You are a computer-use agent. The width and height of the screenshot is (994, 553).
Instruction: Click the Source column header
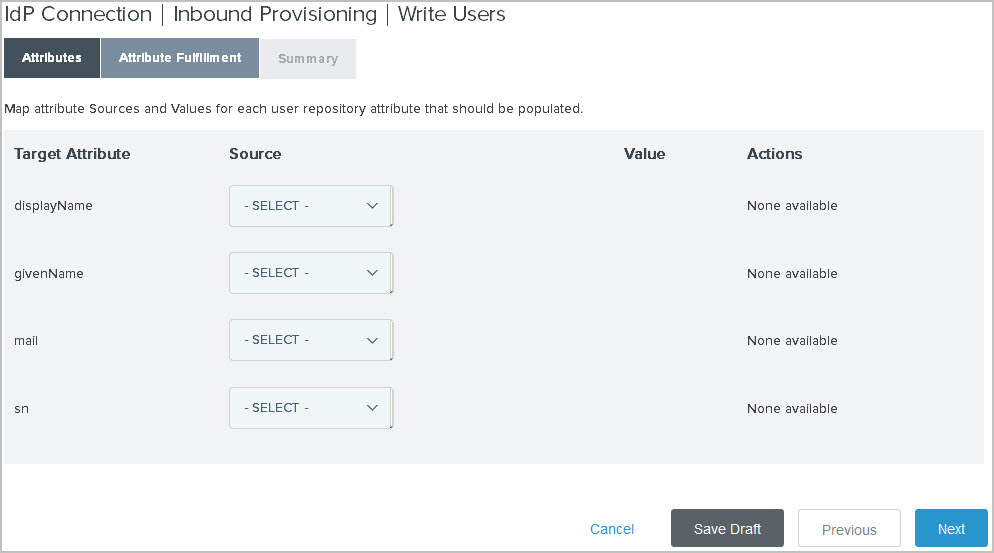tap(255, 154)
